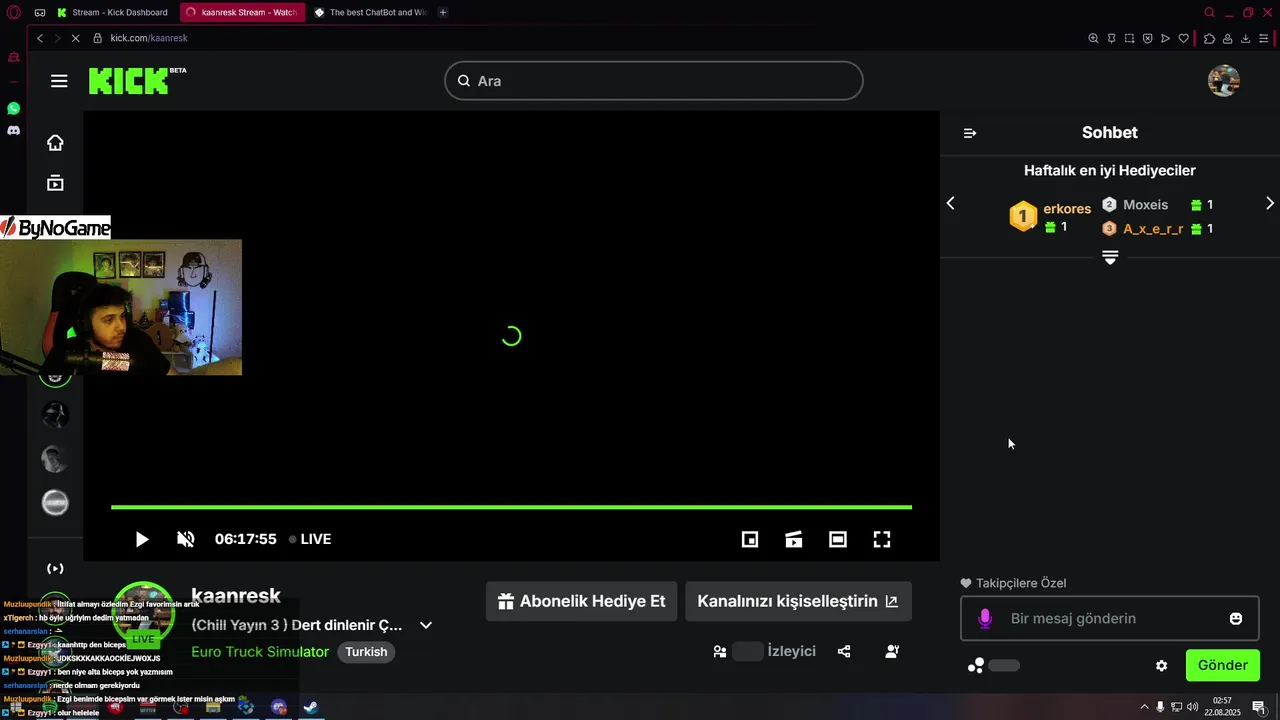Open new browser tab
The image size is (1280, 720).
(x=443, y=12)
